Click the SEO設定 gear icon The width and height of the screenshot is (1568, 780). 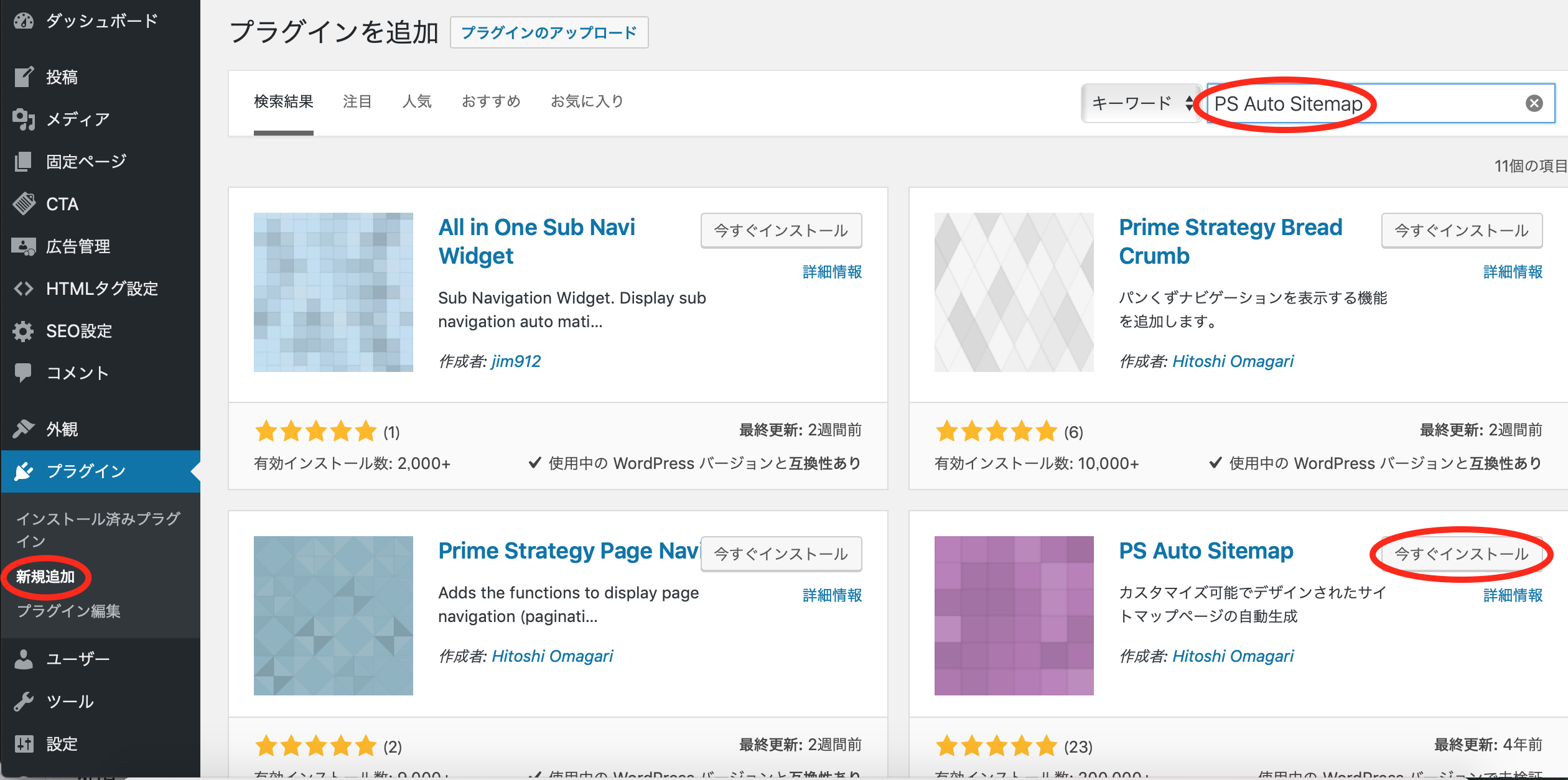coord(24,331)
